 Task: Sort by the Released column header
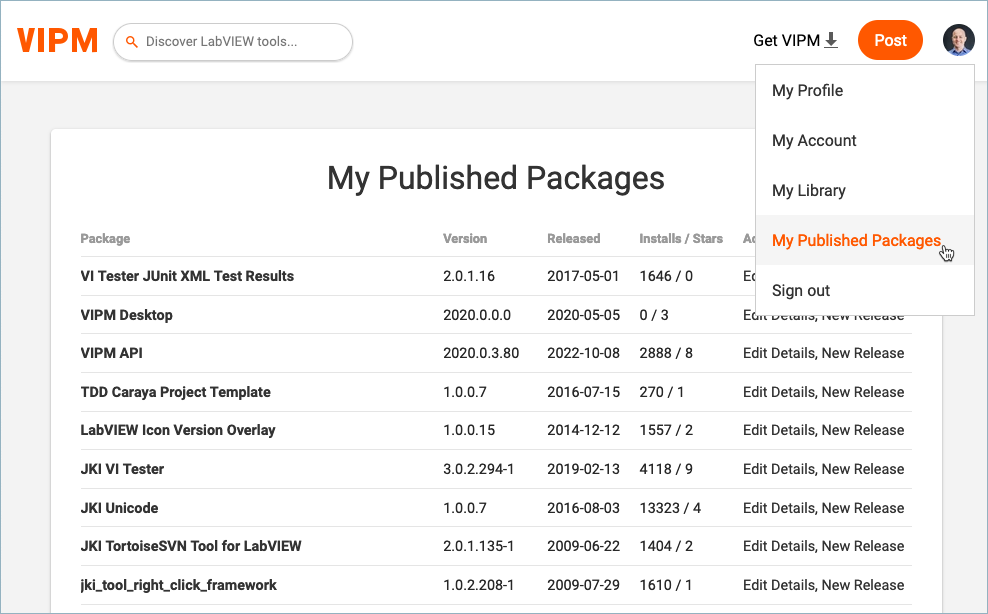click(573, 238)
